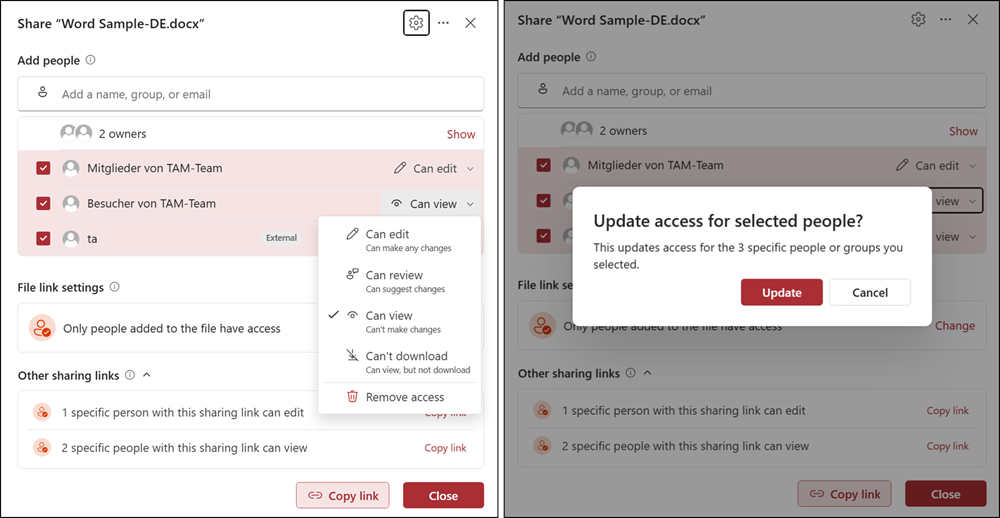1000x518 pixels.
Task: Click avatar of user 'ta' in left panel
Action: (x=71, y=239)
